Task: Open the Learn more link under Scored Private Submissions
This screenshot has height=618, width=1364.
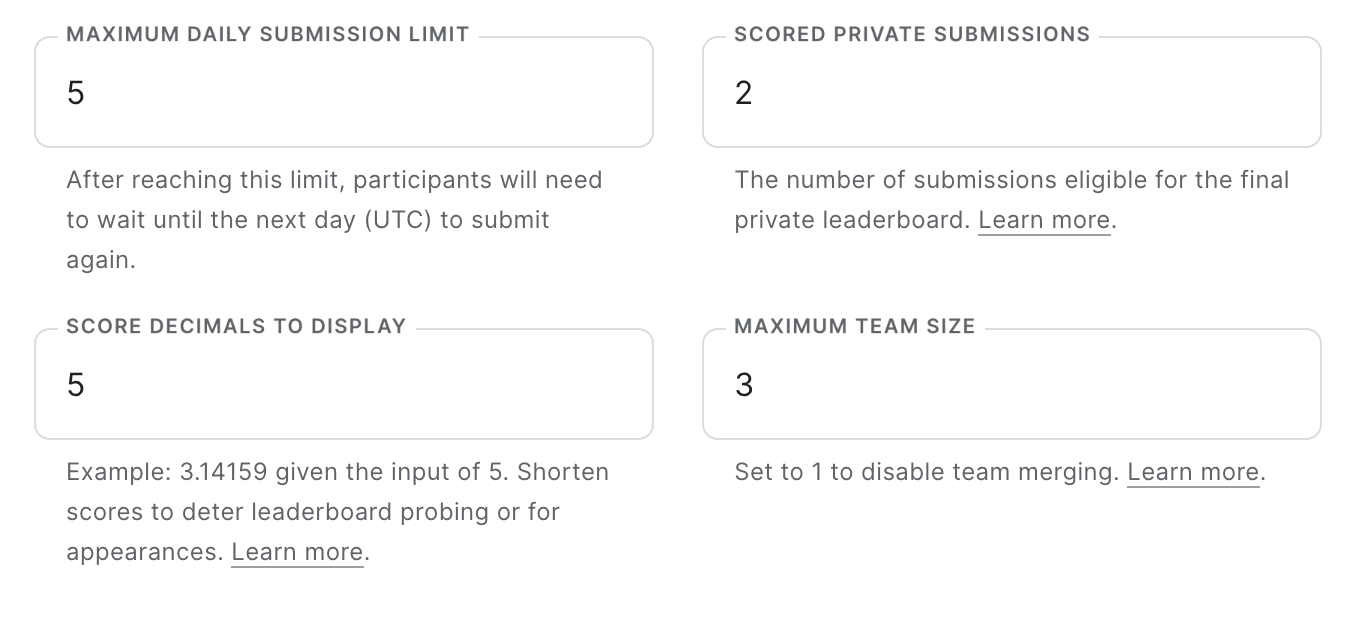Action: (1043, 219)
